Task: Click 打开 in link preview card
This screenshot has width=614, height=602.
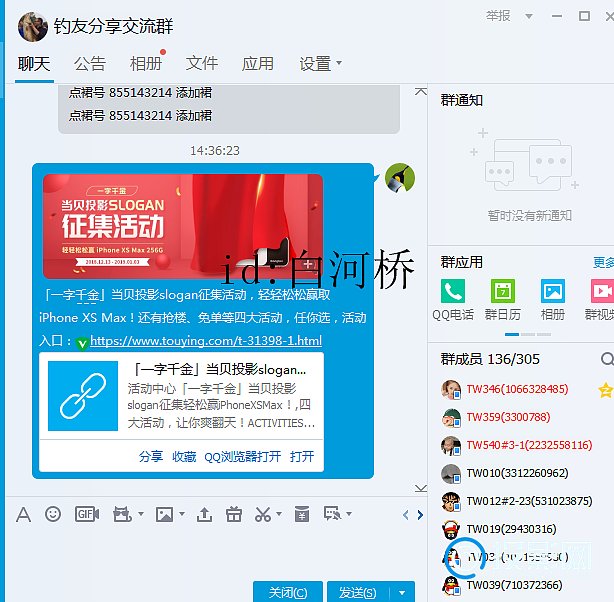Action: click(x=302, y=456)
